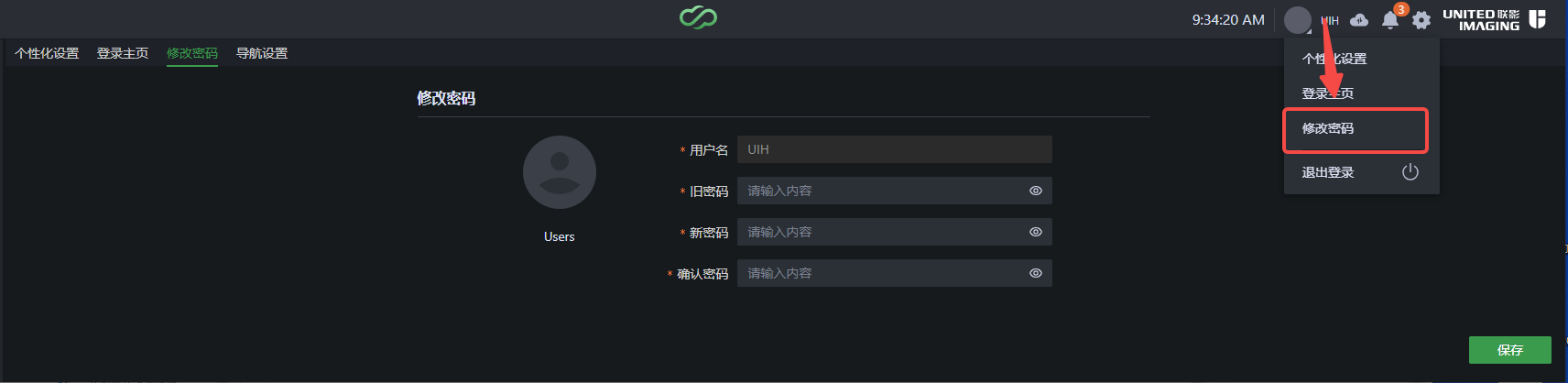
Task: Click the green cloud logo icon
Action: click(x=698, y=17)
